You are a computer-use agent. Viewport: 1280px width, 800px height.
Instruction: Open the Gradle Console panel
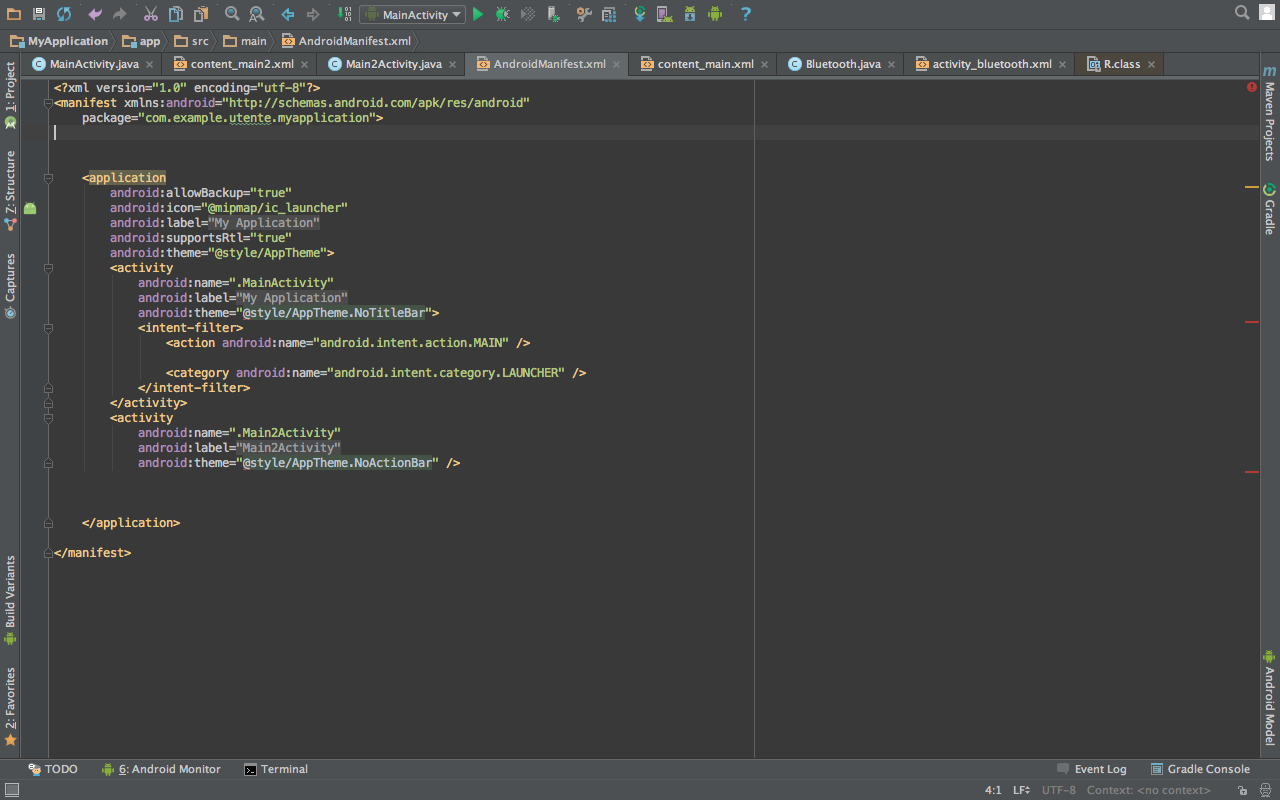point(1201,769)
